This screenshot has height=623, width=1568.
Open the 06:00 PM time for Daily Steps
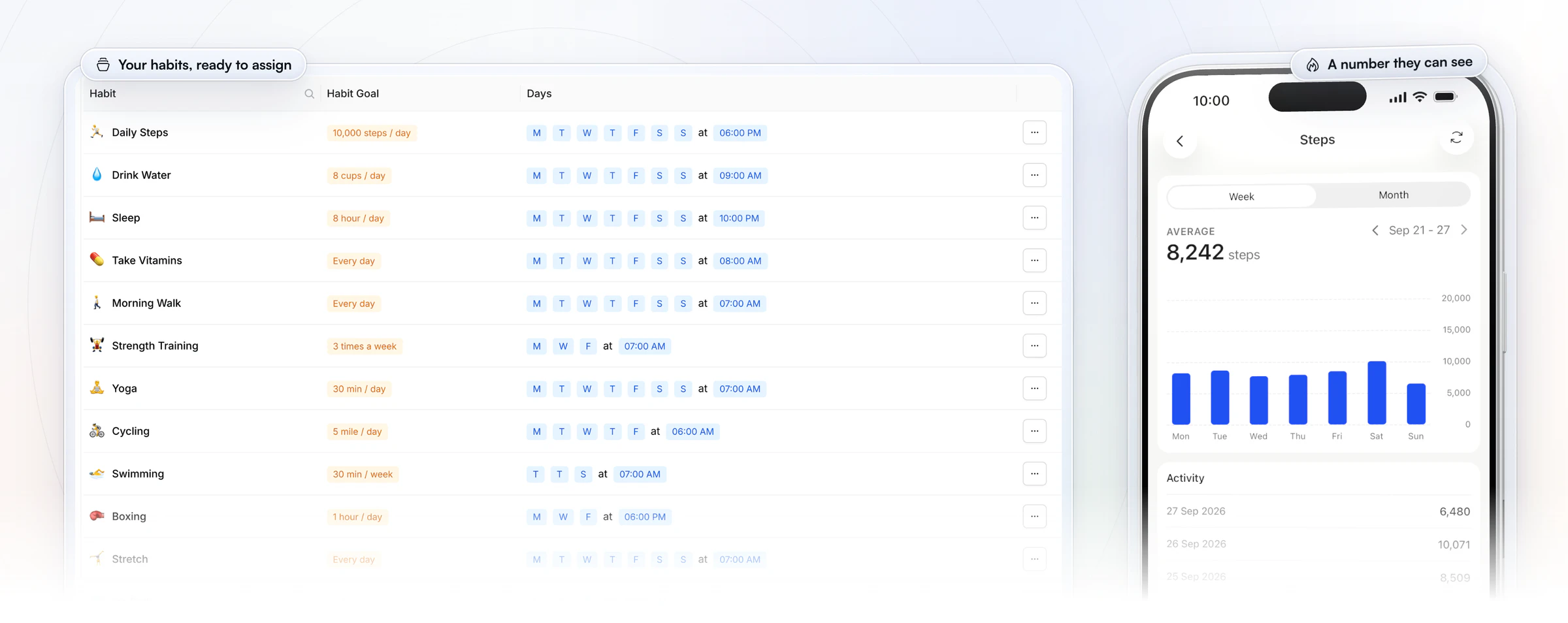740,133
